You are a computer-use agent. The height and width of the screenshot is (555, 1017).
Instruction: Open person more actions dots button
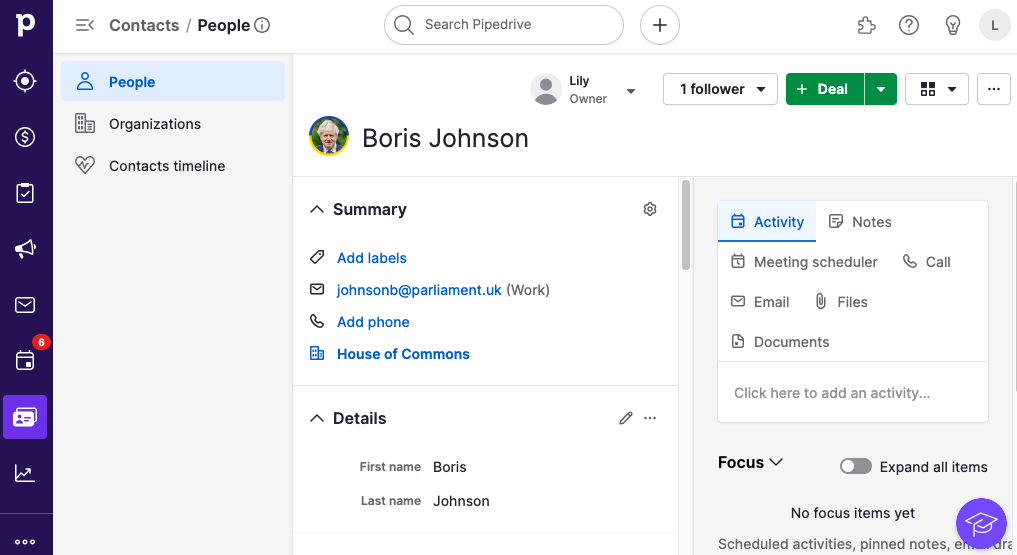click(x=994, y=89)
